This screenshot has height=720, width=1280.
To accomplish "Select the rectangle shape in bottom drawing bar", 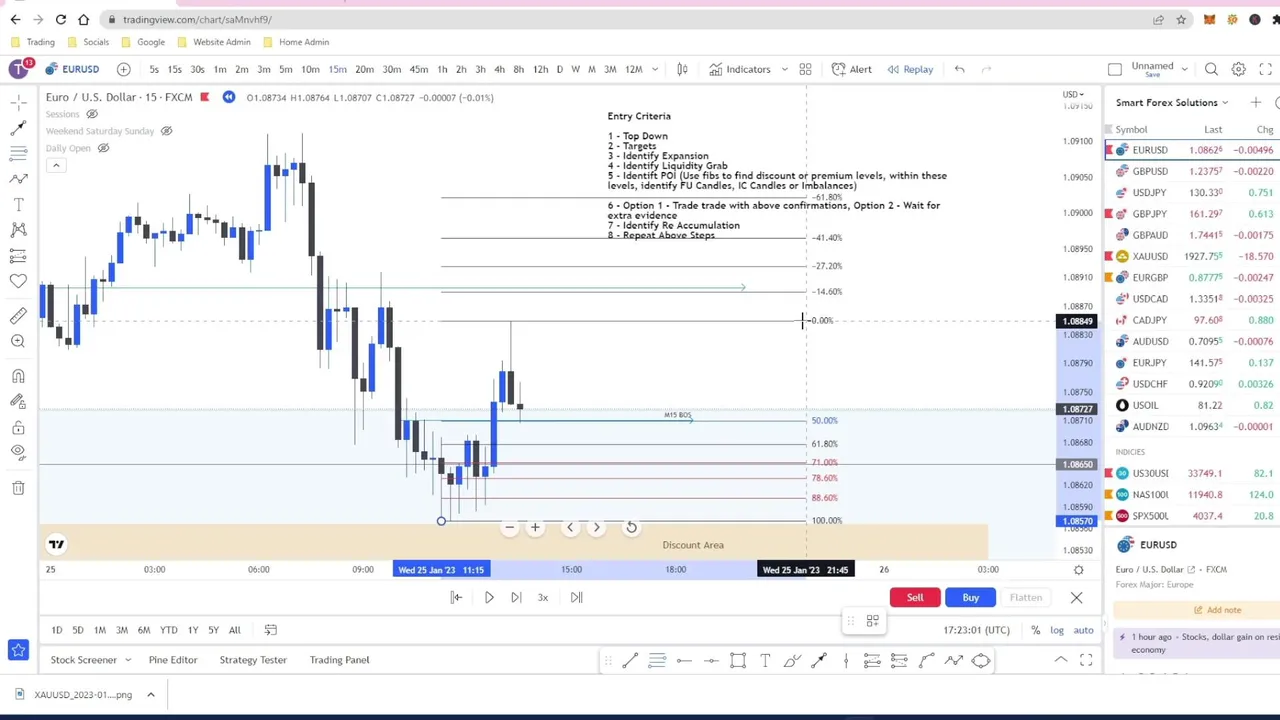I will point(737,660).
